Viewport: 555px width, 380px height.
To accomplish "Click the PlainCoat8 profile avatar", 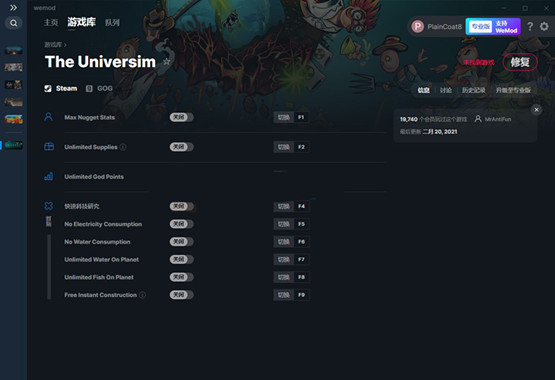I will click(x=418, y=27).
